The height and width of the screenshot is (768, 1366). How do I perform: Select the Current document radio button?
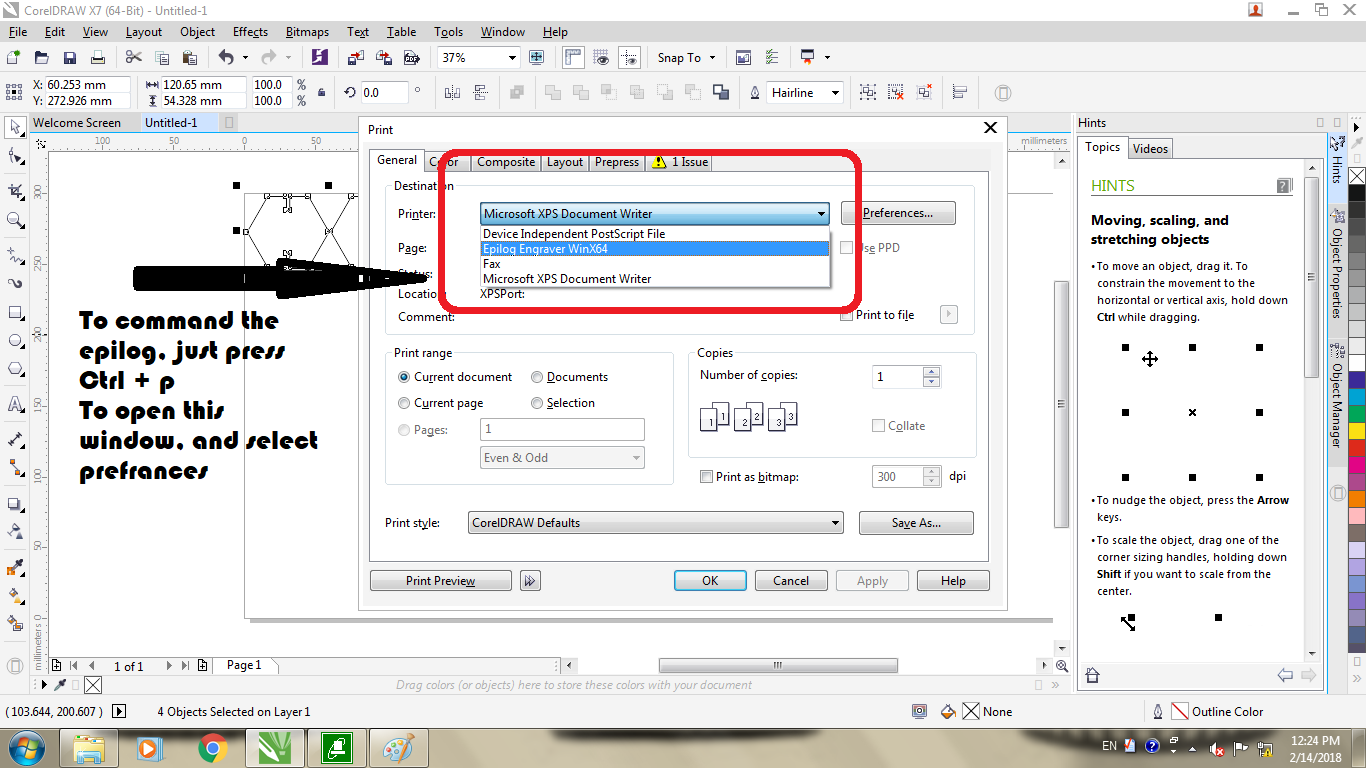[404, 377]
